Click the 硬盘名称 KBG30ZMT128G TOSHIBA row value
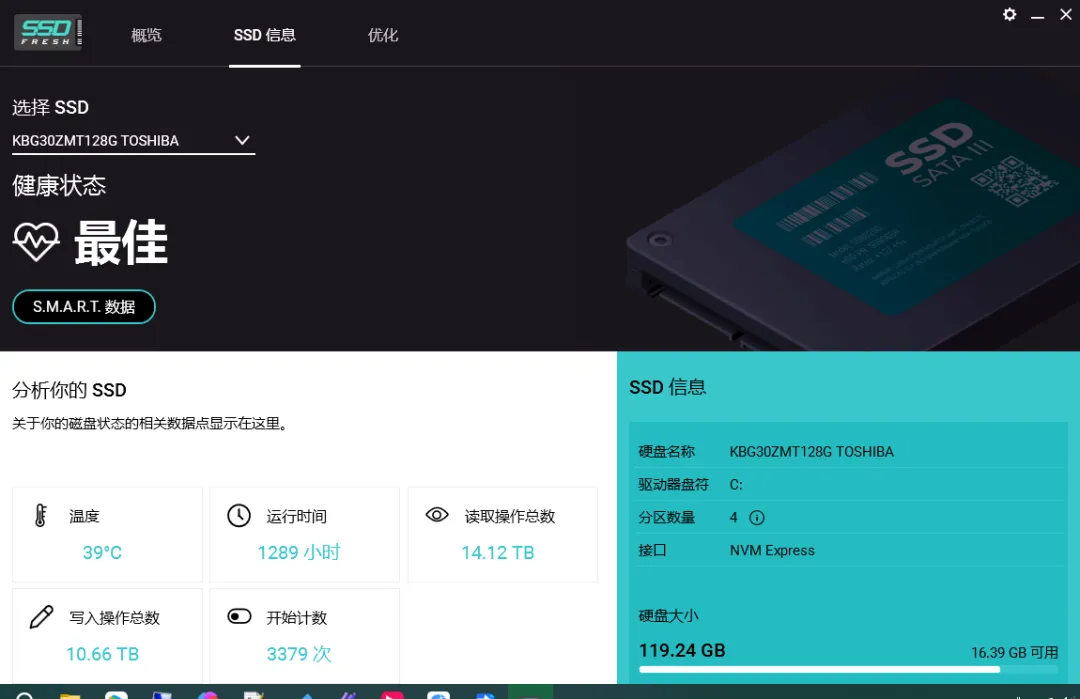The width and height of the screenshot is (1080, 699). click(811, 452)
